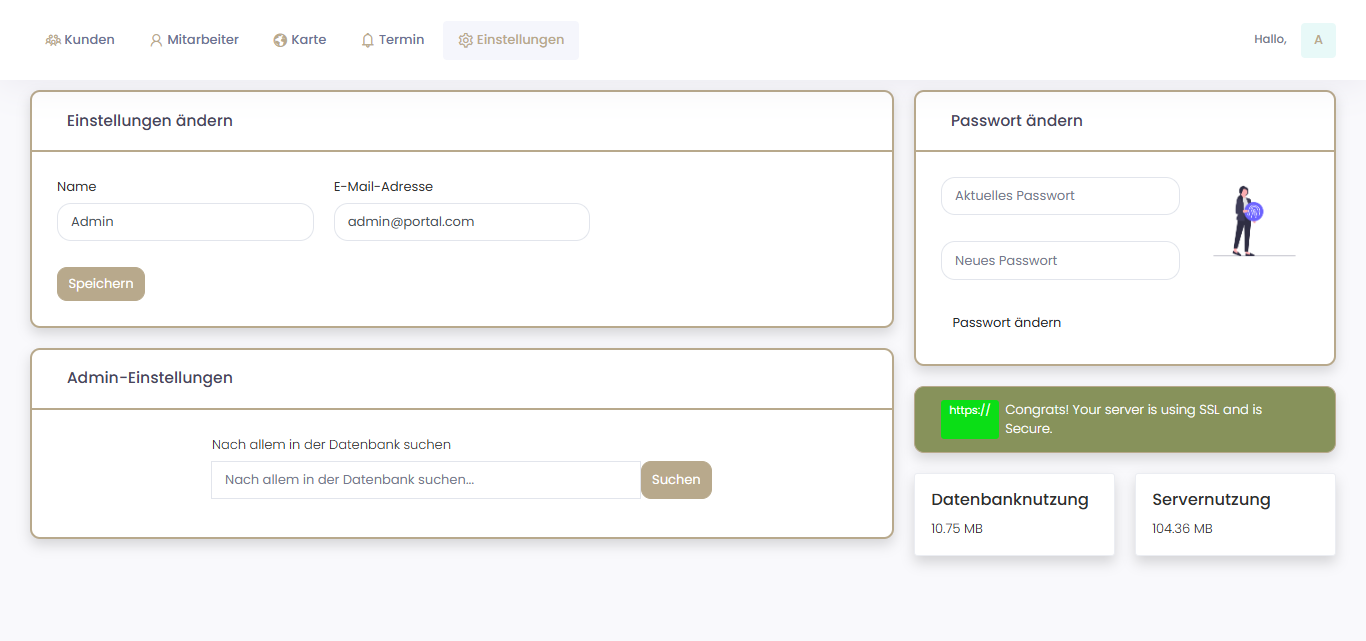This screenshot has width=1366, height=641.
Task: Open the Kunden menu item
Action: [x=89, y=40]
